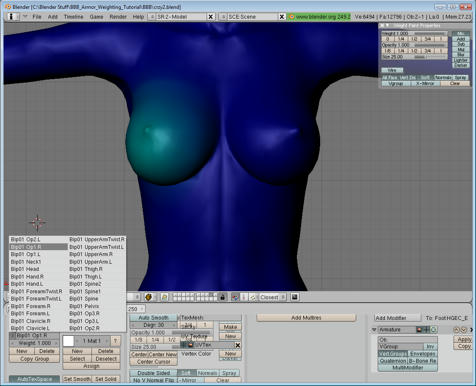Collapse the header pulldown menu arrow beside File
The image size is (476, 386).
[25, 16]
